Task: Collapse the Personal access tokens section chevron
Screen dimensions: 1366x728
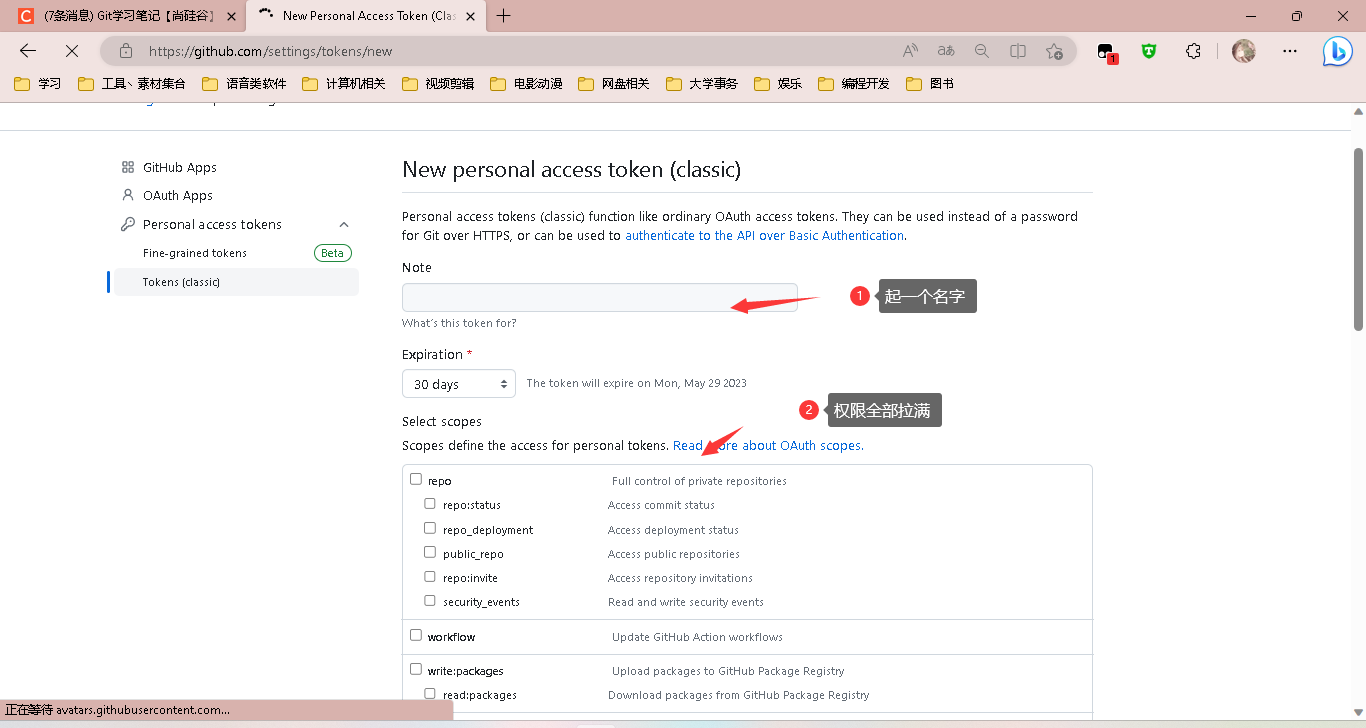Action: [344, 224]
